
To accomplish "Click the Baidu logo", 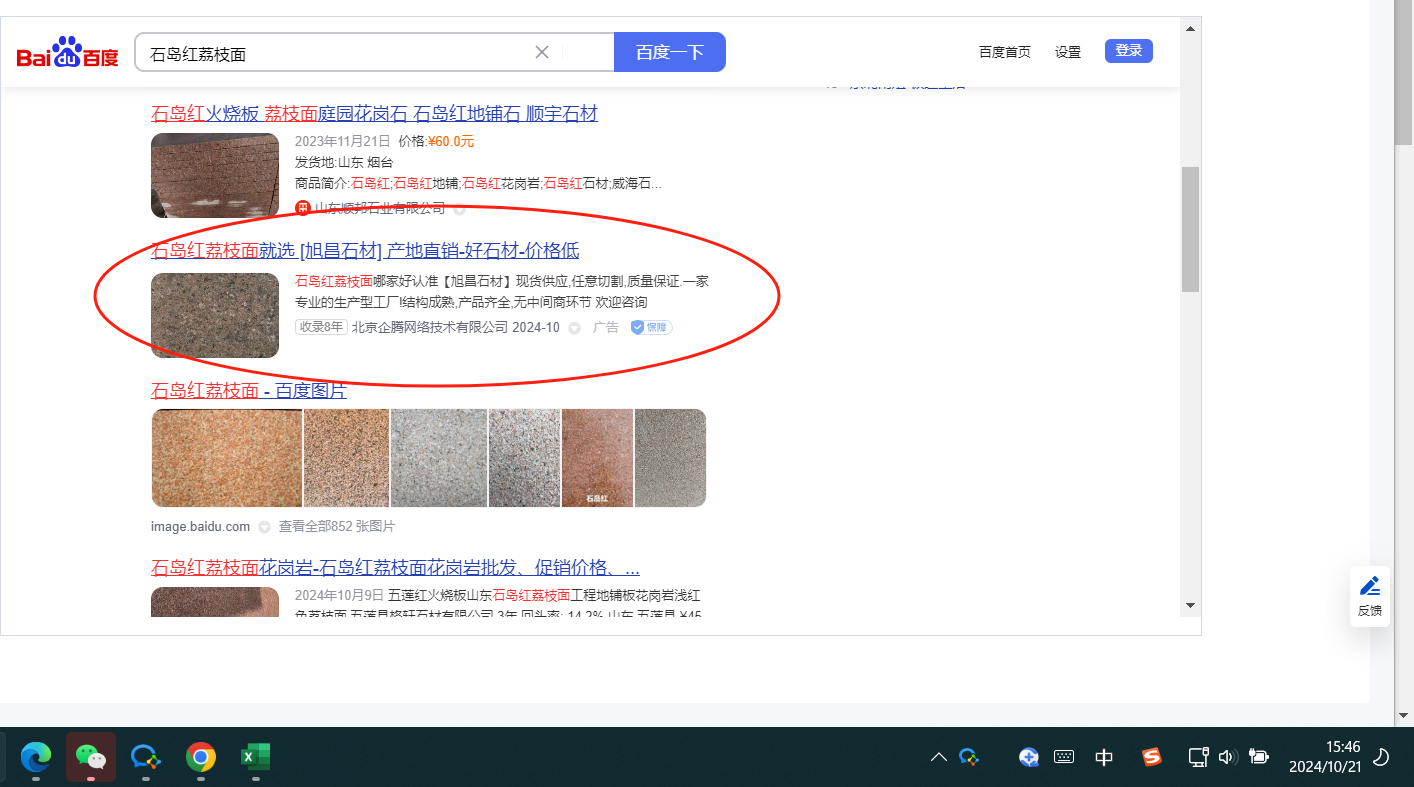I will pos(68,53).
